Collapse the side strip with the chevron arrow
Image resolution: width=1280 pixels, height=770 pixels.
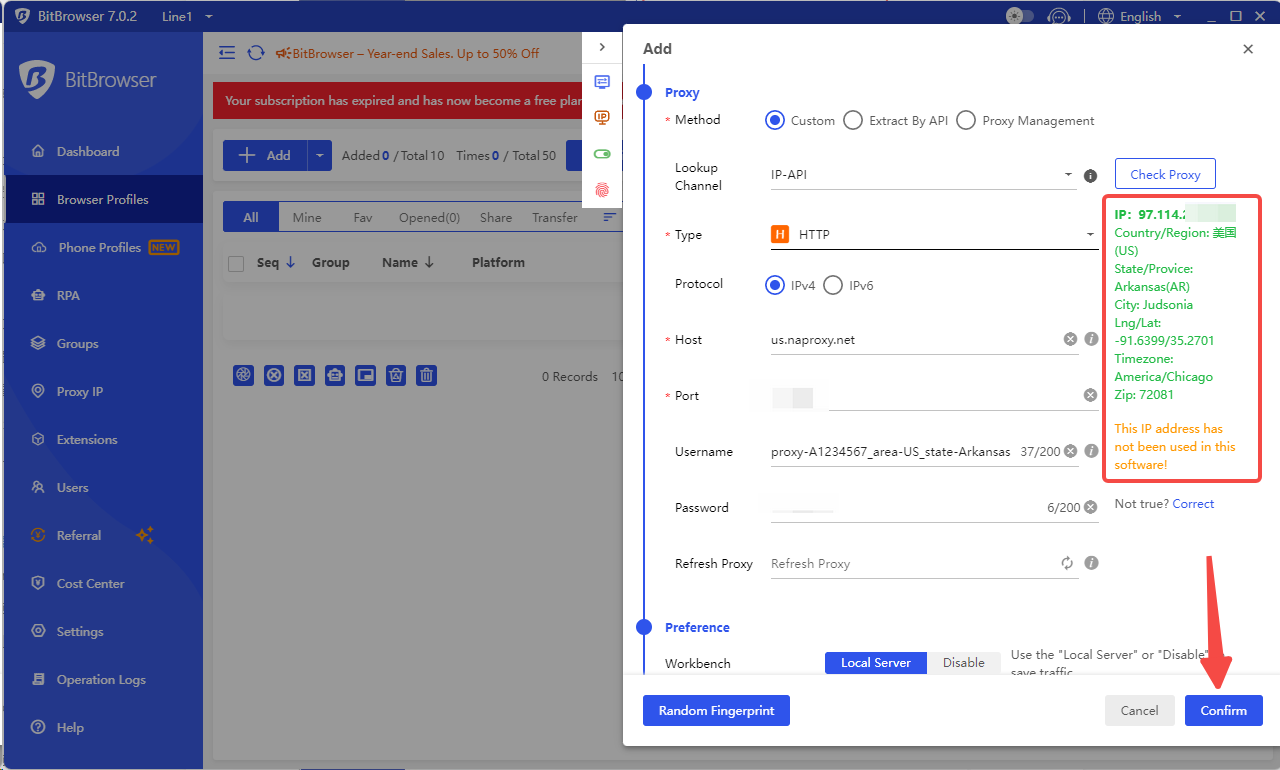point(602,47)
